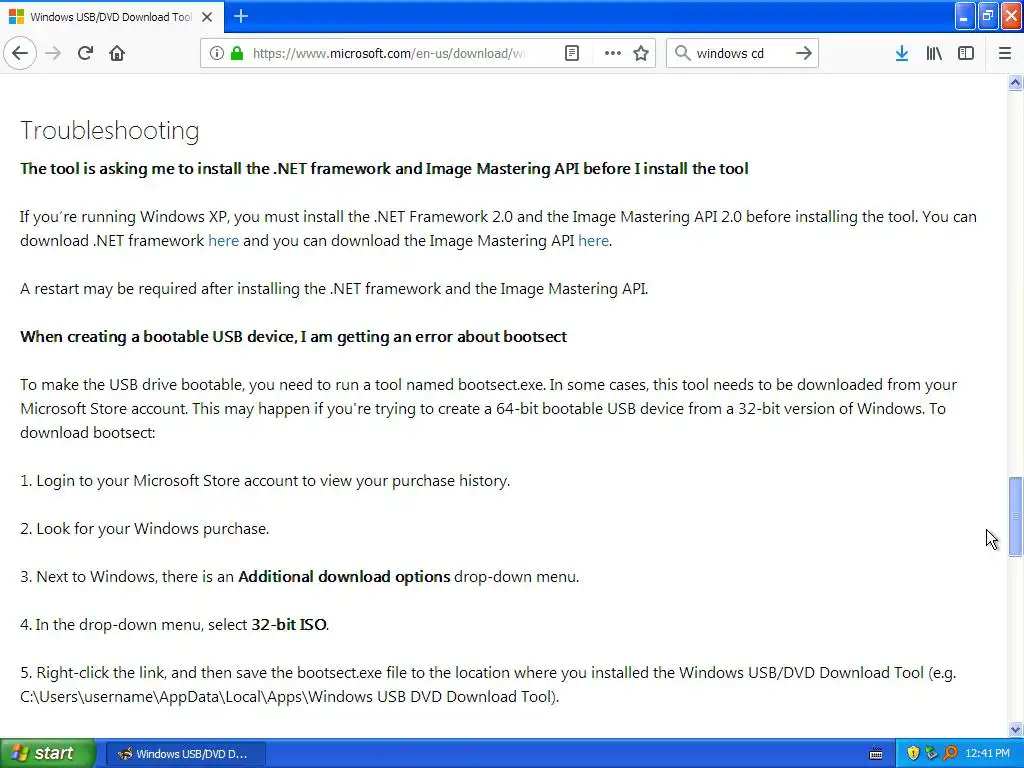Viewport: 1024px width, 768px height.
Task: Click the safely remove hardware tray icon
Action: tap(931, 753)
